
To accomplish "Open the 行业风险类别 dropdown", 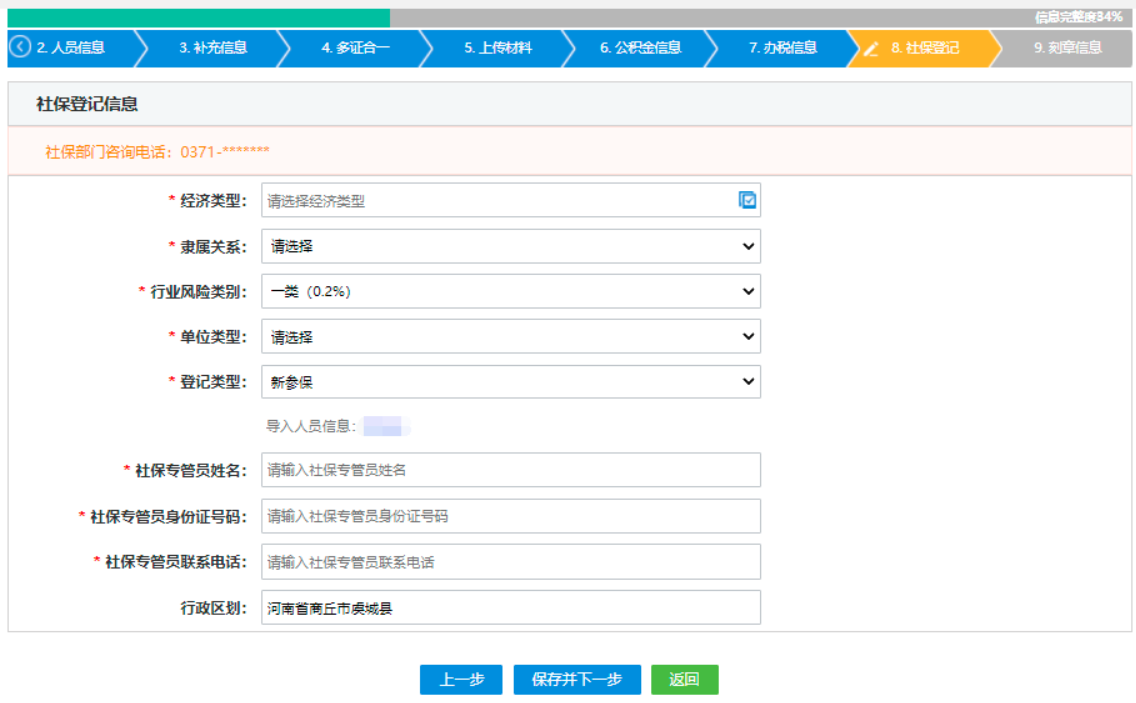I will coord(747,290).
